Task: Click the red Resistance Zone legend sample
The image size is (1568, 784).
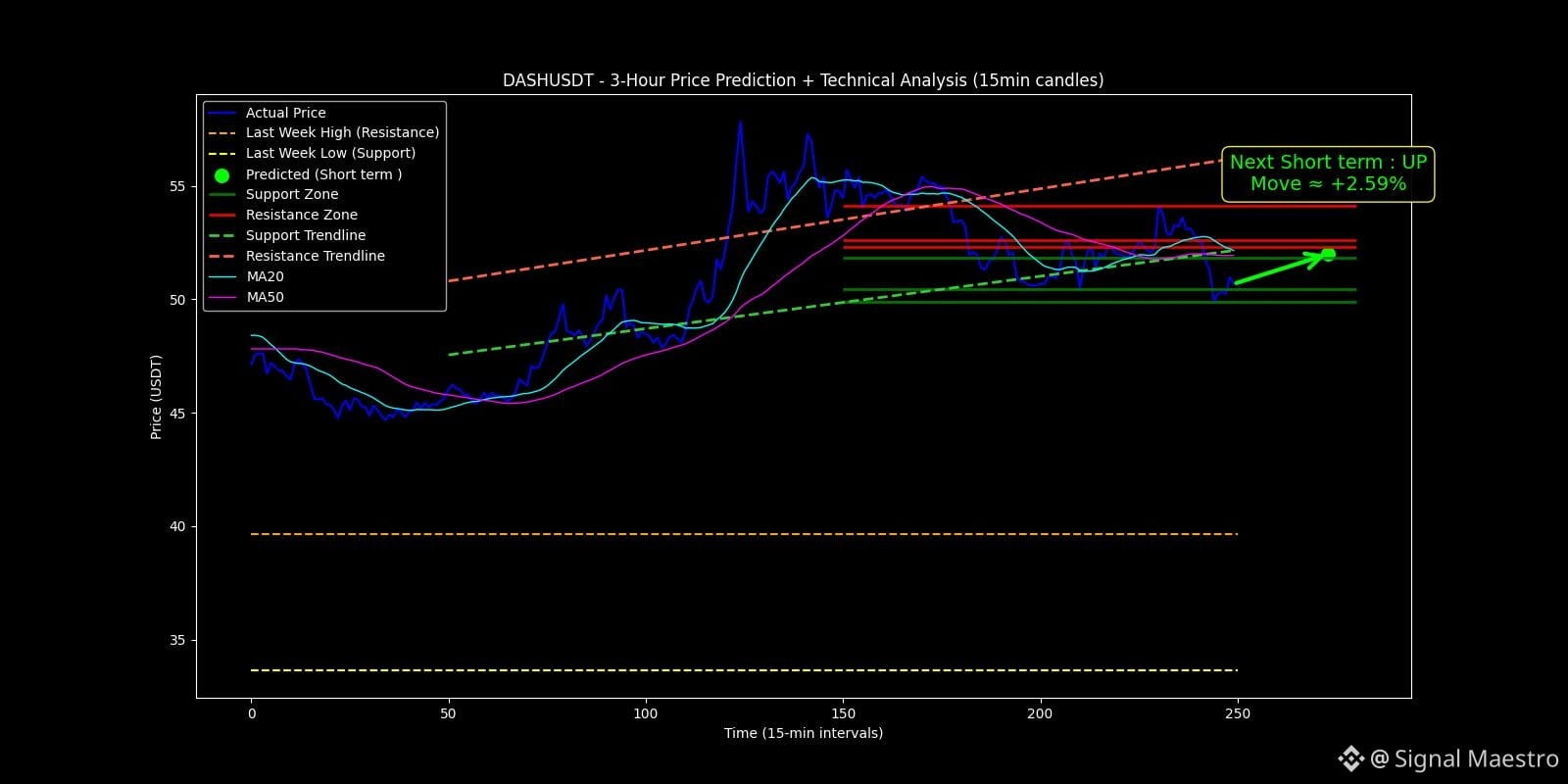Action: (x=221, y=215)
